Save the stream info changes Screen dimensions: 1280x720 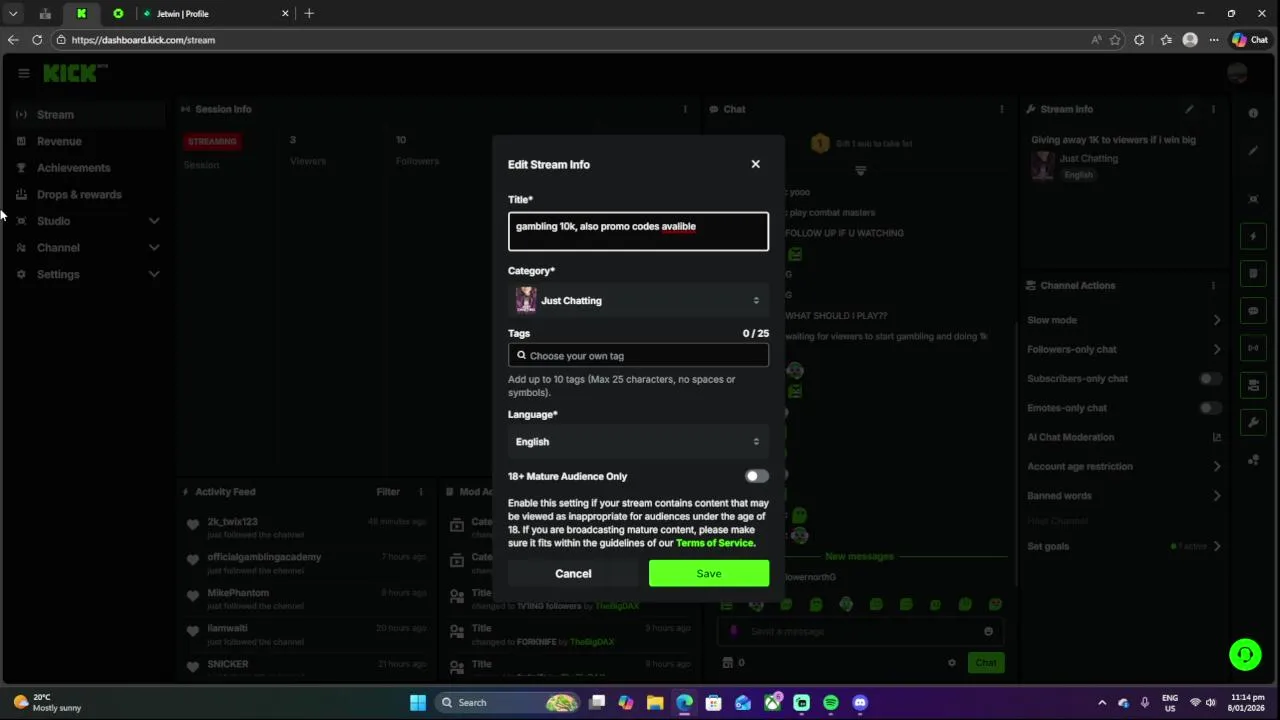tap(709, 573)
